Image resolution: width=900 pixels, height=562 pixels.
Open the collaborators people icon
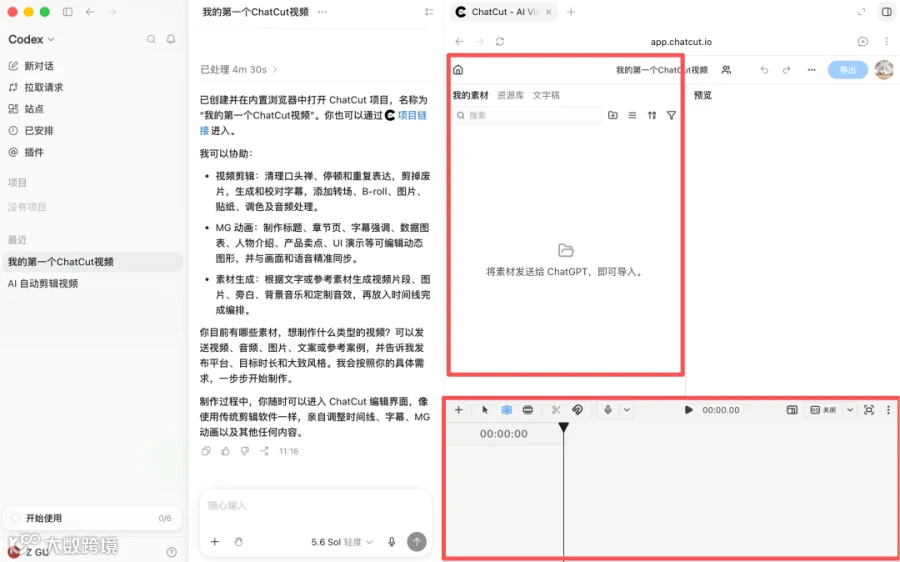click(x=726, y=70)
